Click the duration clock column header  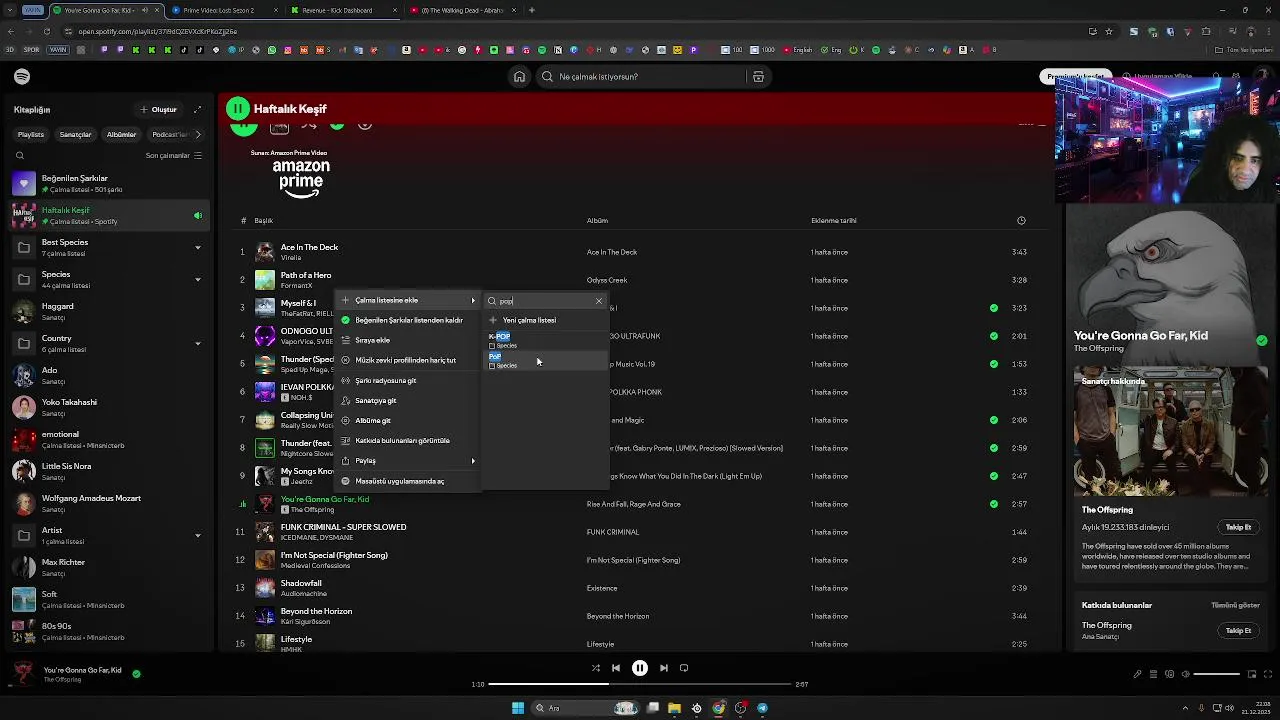[x=1021, y=220]
